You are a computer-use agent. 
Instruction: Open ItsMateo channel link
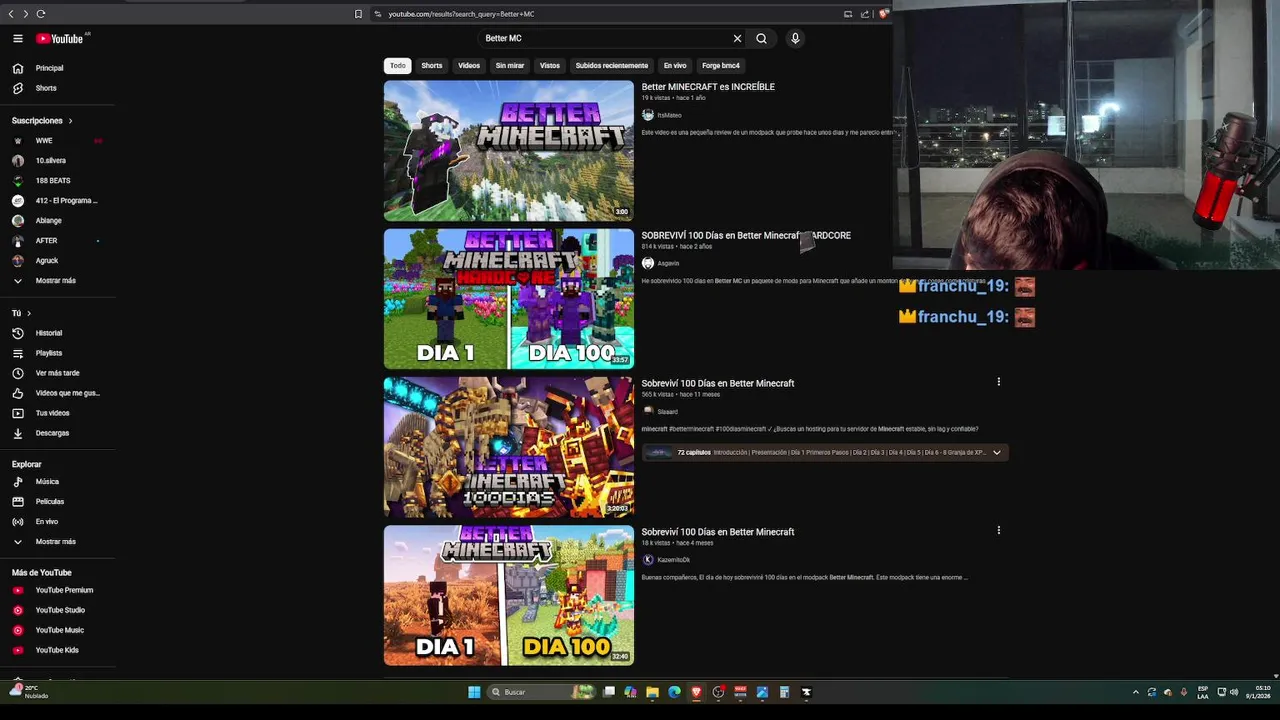point(669,115)
